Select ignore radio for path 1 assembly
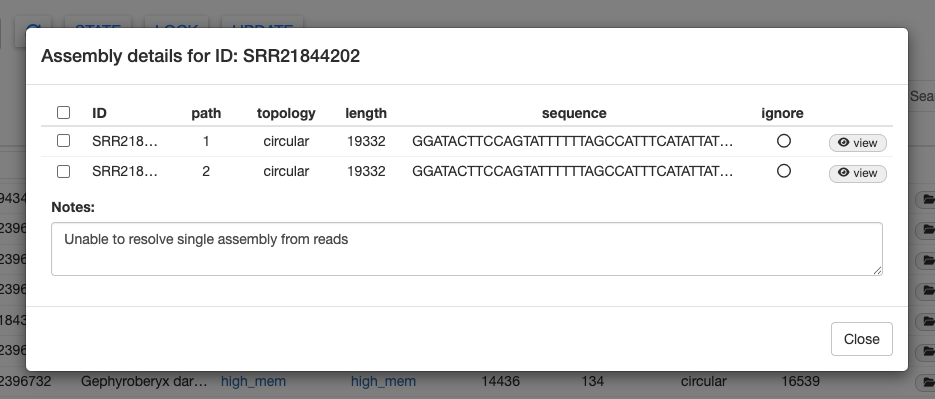 pyautogui.click(x=784, y=141)
